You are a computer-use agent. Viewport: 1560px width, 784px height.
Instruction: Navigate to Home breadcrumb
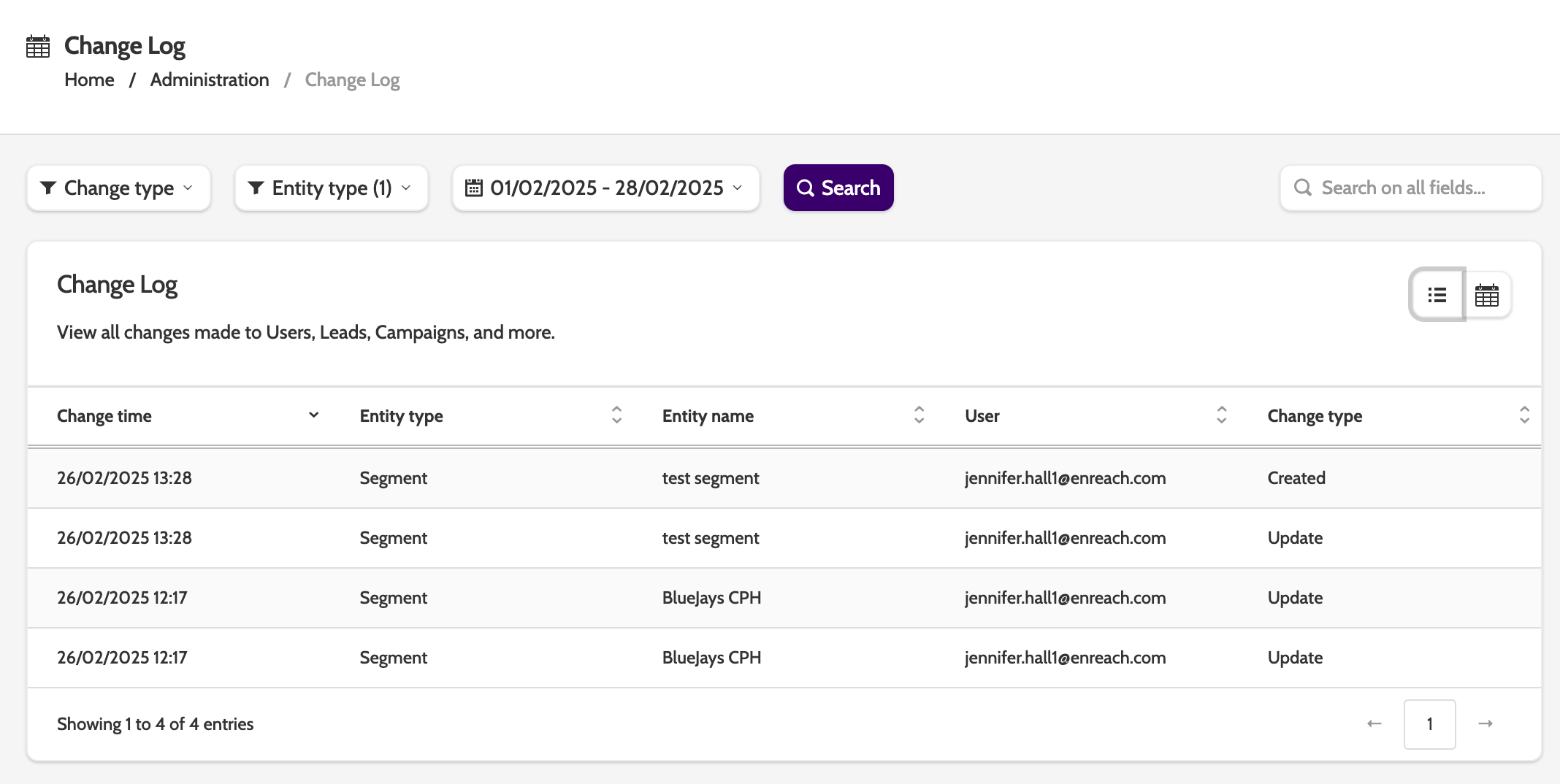coord(89,80)
